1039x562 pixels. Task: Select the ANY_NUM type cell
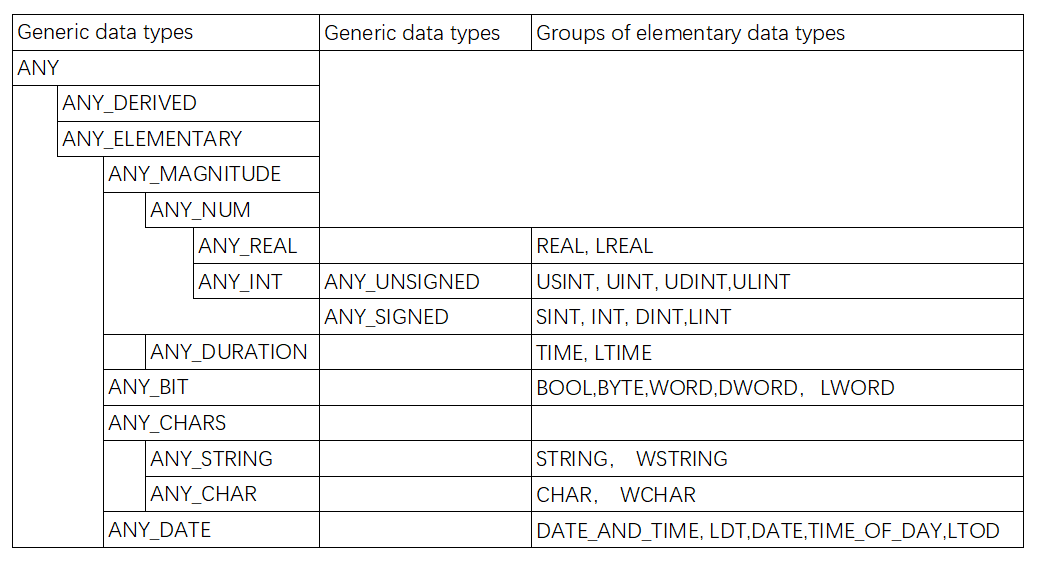[x=200, y=210]
